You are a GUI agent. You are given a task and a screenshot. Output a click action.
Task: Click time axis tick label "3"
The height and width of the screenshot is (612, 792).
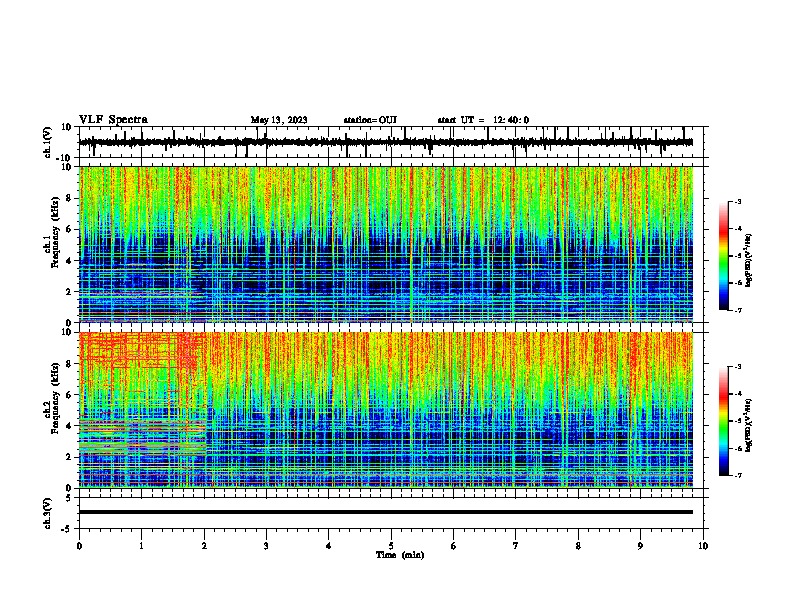coord(266,546)
